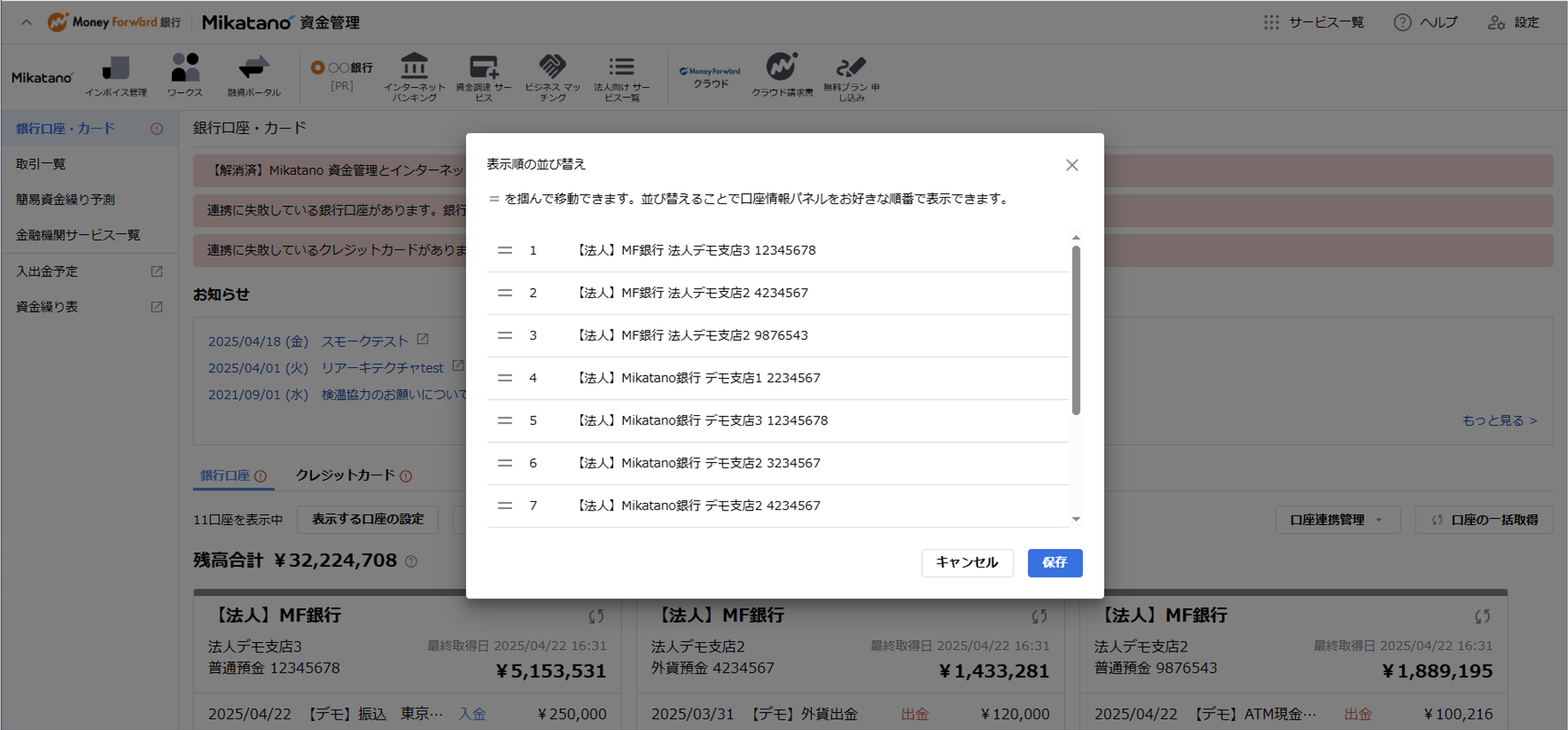Click Money Forward 銀行 header logo
Screen dimensions: 1568x730
coord(114,22)
